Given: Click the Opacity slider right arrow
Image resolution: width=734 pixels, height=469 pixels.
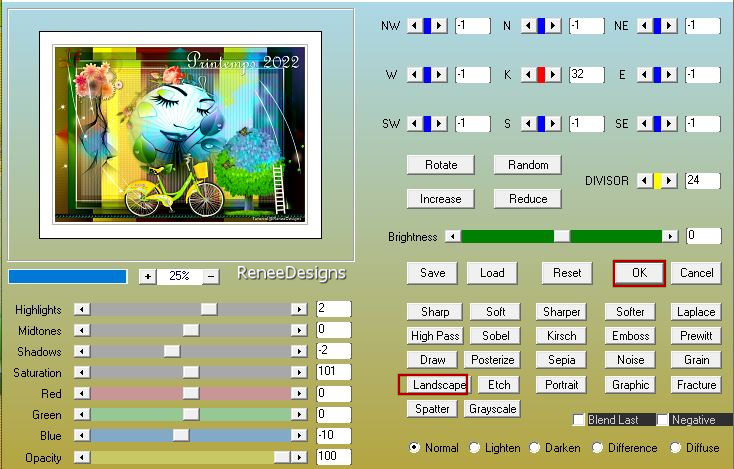Looking at the screenshot, I should tap(299, 456).
